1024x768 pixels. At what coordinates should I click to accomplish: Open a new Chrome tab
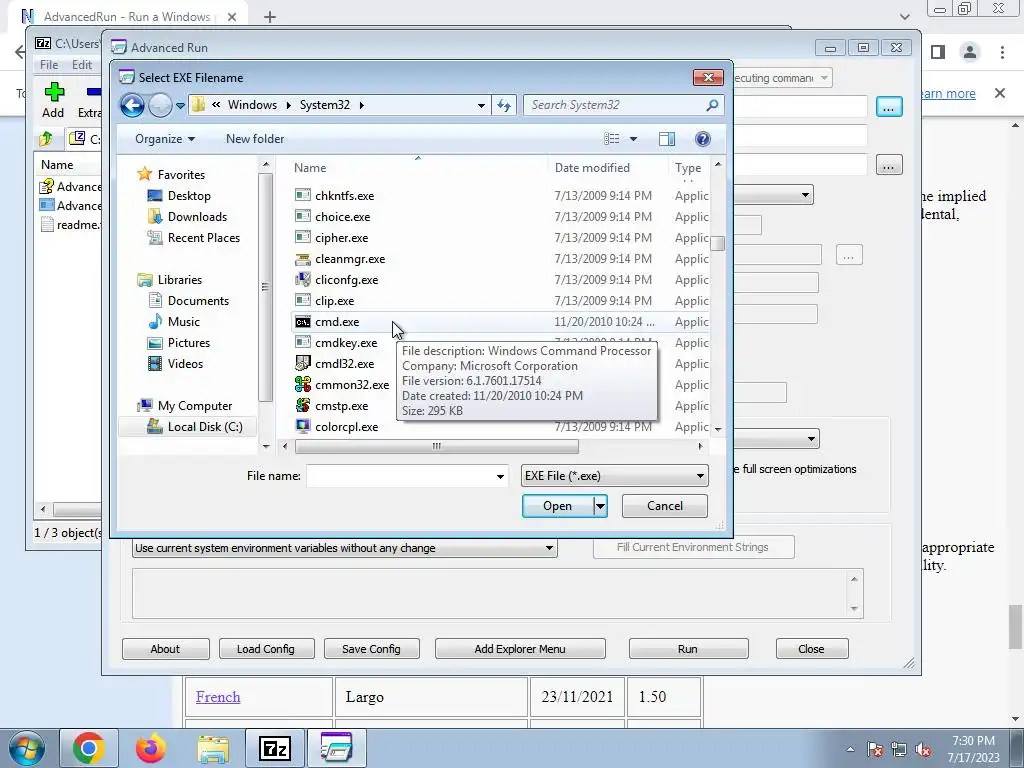point(270,17)
